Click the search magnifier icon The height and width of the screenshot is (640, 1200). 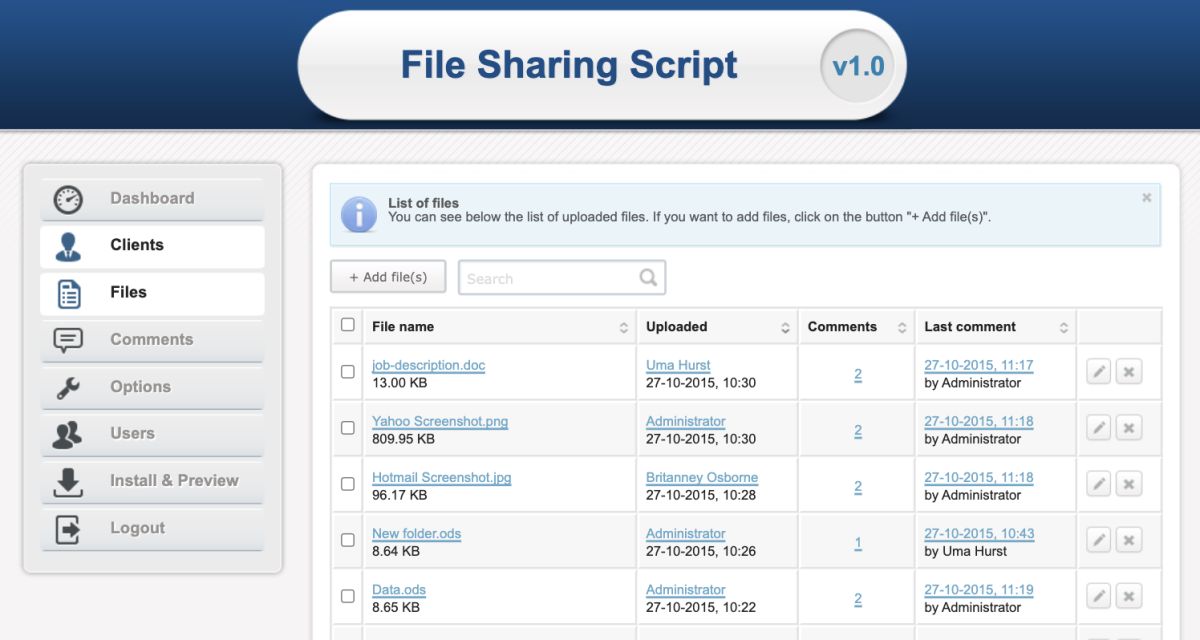648,277
